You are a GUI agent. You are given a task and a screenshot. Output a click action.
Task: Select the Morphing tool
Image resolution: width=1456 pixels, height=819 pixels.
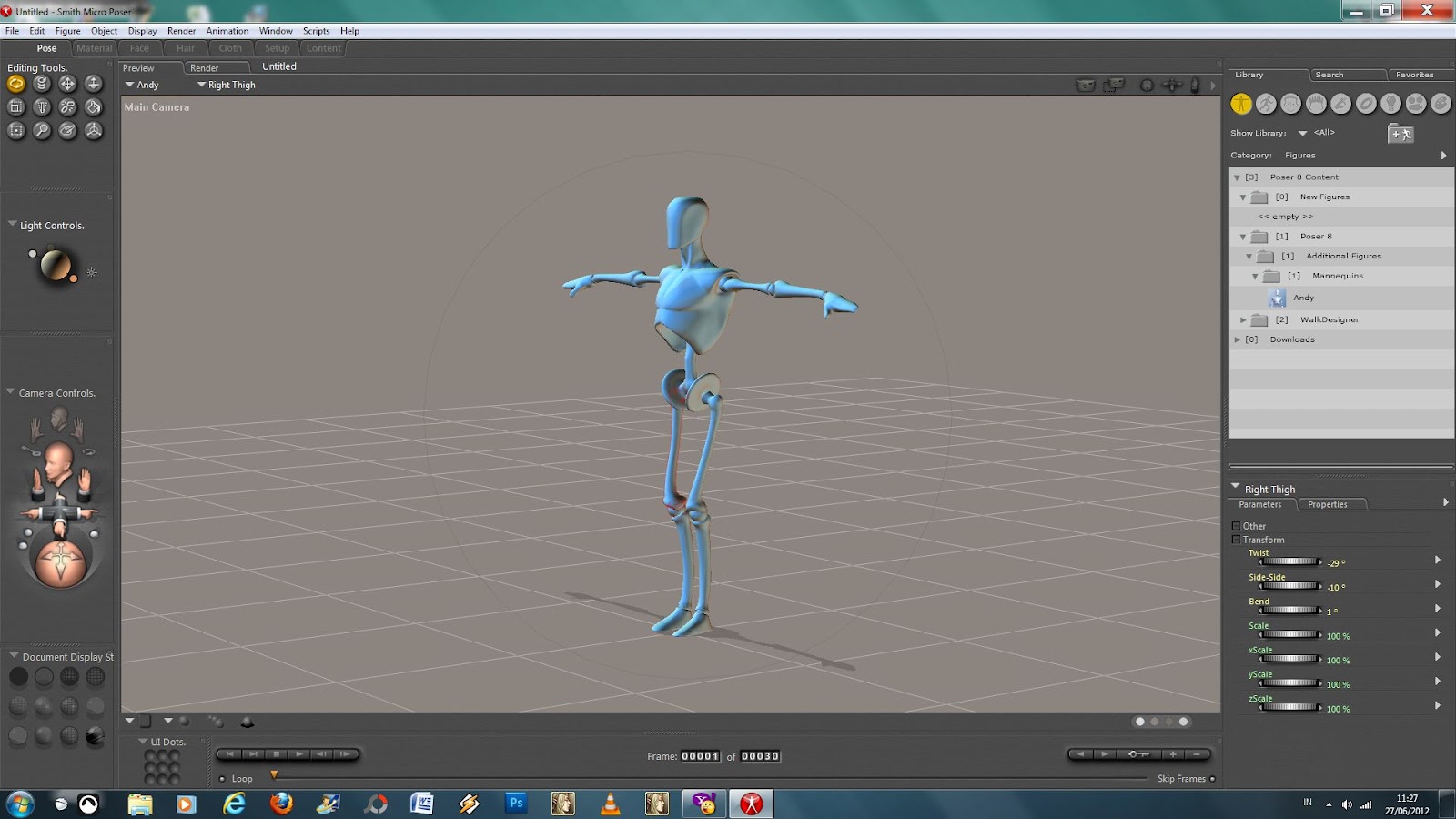point(67,130)
